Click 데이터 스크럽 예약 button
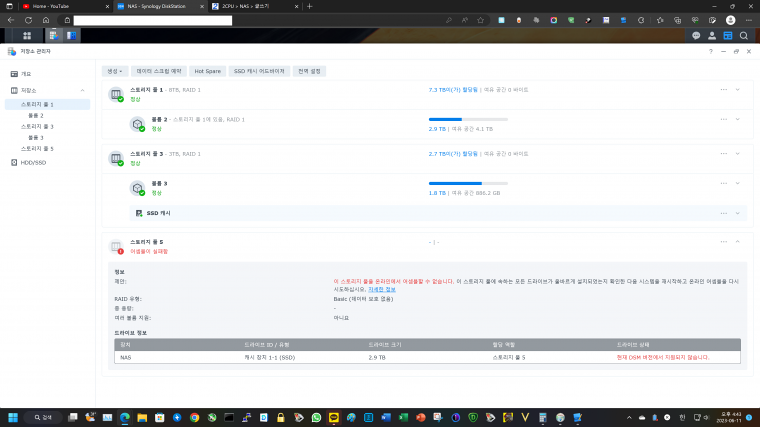The image size is (760, 427). click(158, 71)
